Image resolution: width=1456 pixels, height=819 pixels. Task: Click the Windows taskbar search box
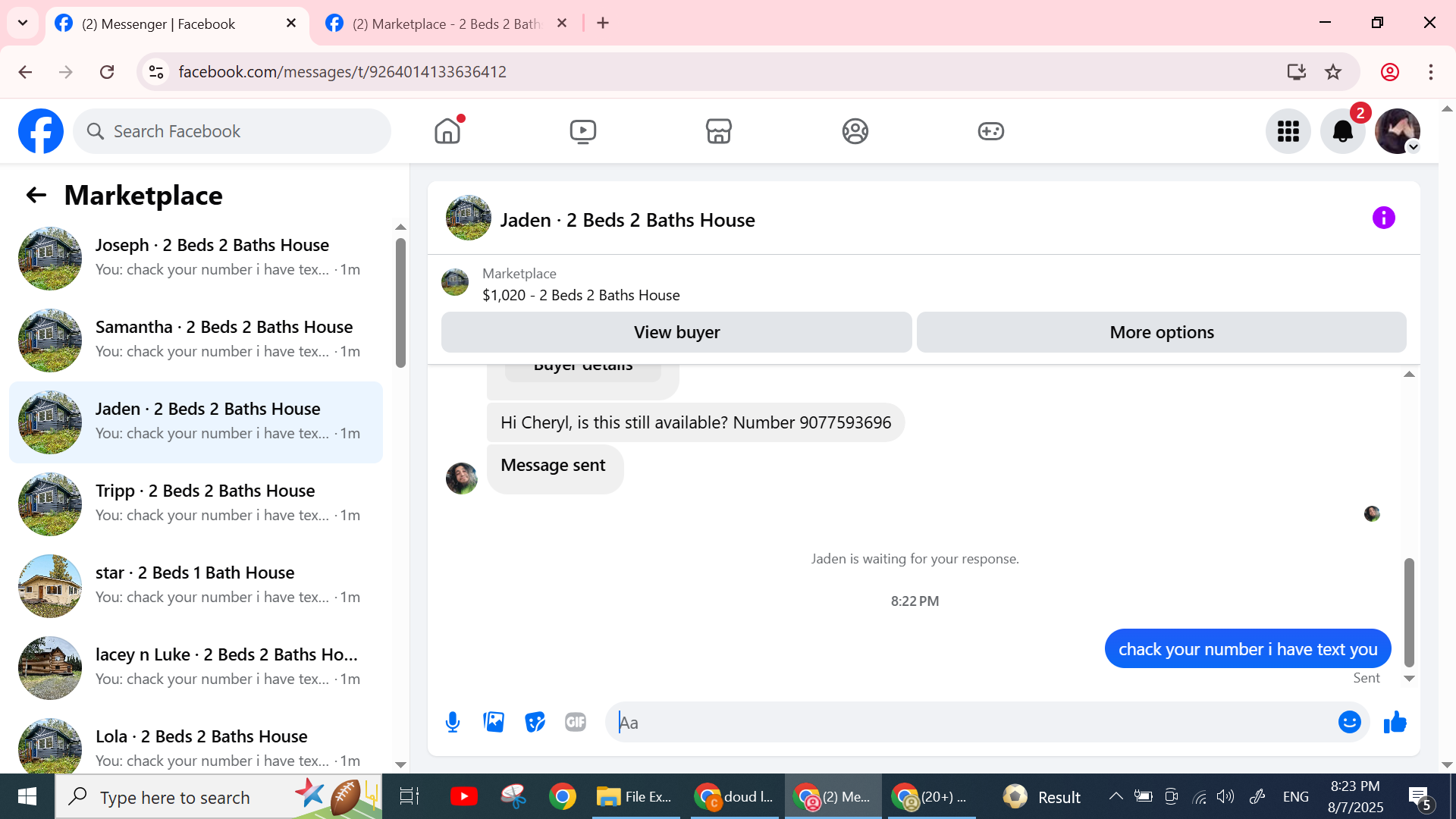(x=218, y=796)
